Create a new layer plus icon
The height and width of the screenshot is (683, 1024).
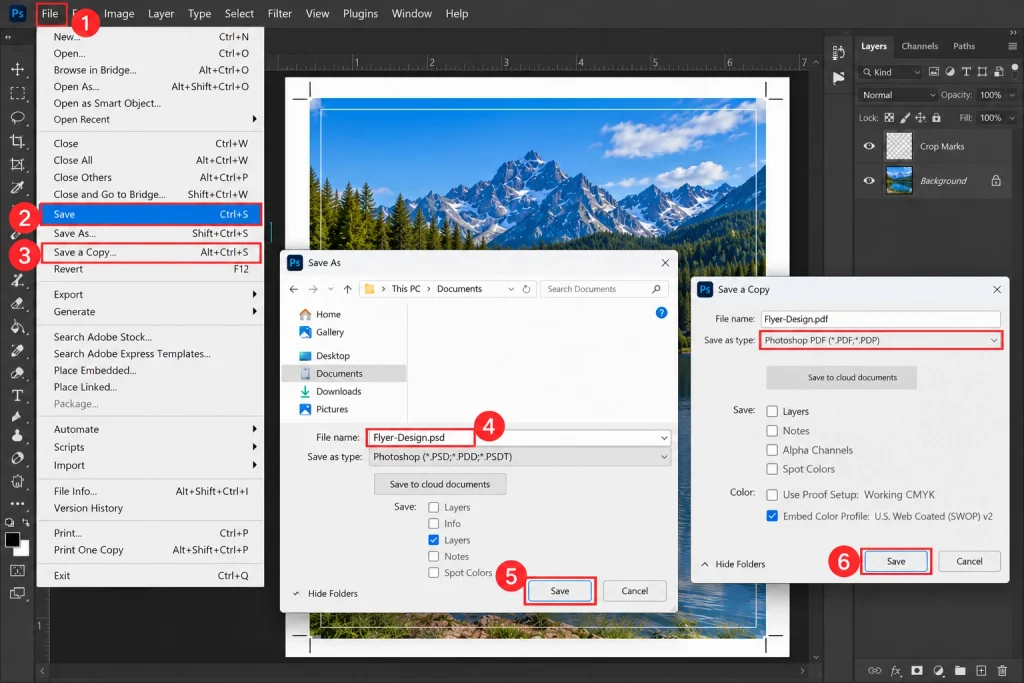pyautogui.click(x=982, y=671)
